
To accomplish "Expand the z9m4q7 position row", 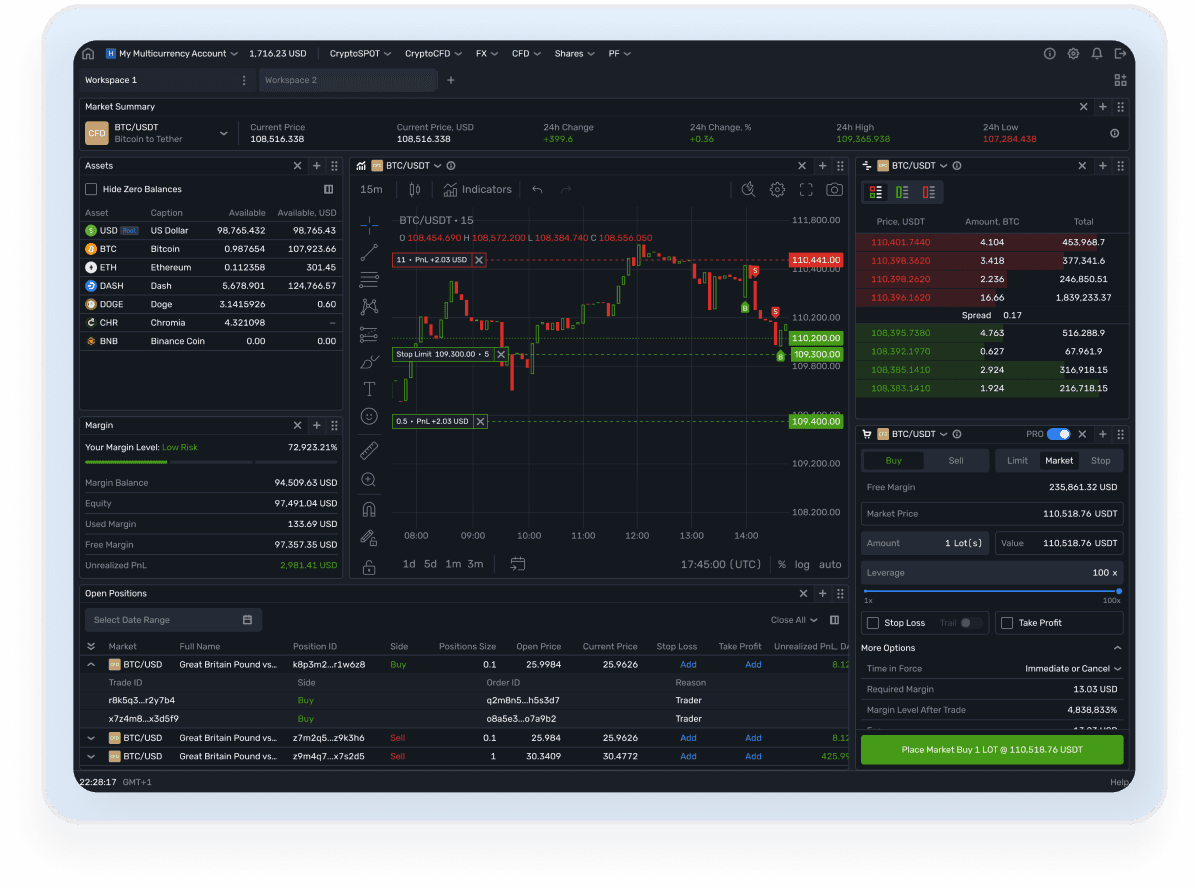I will coord(92,757).
